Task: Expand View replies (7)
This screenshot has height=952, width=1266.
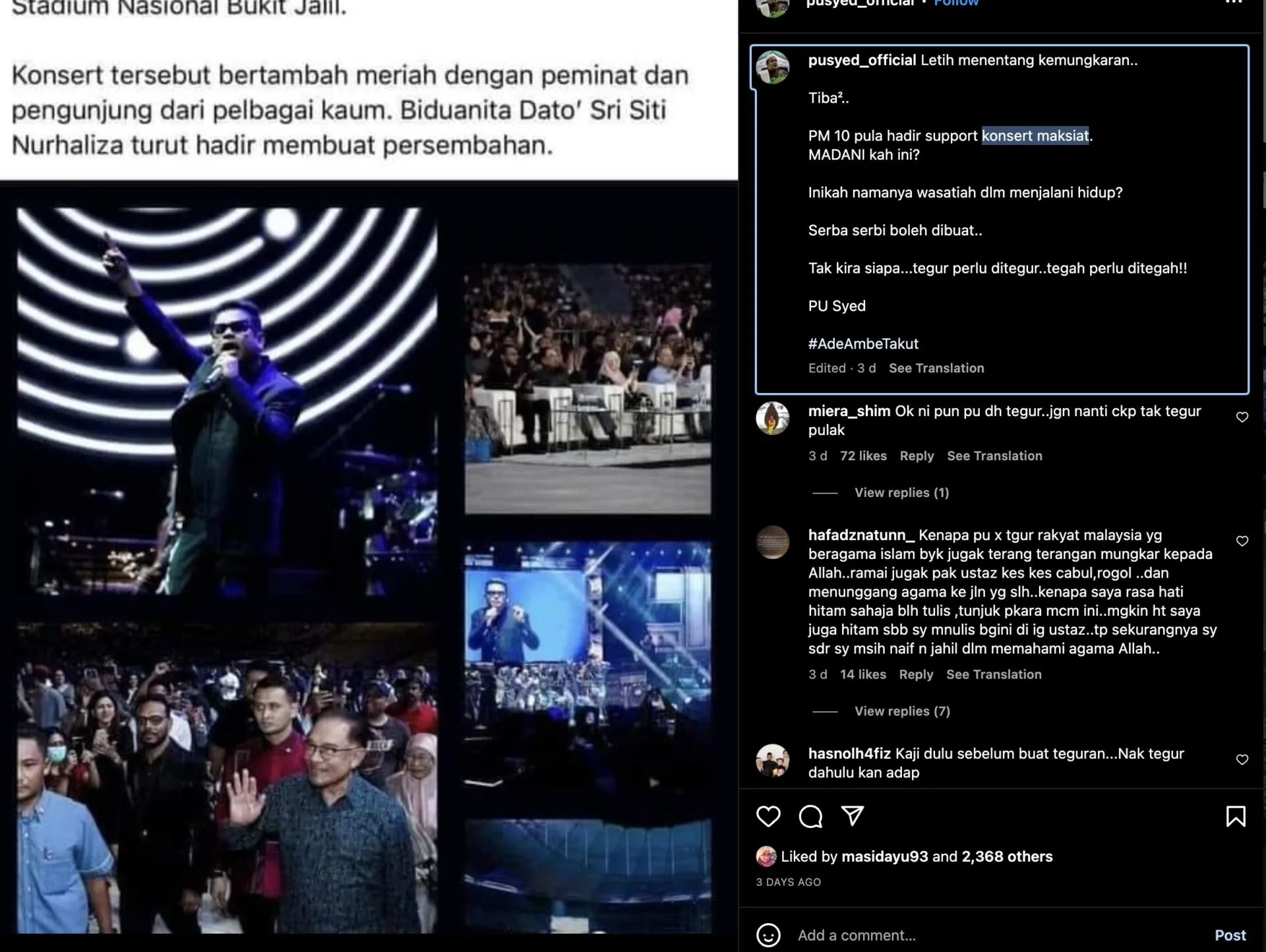Action: pyautogui.click(x=902, y=711)
